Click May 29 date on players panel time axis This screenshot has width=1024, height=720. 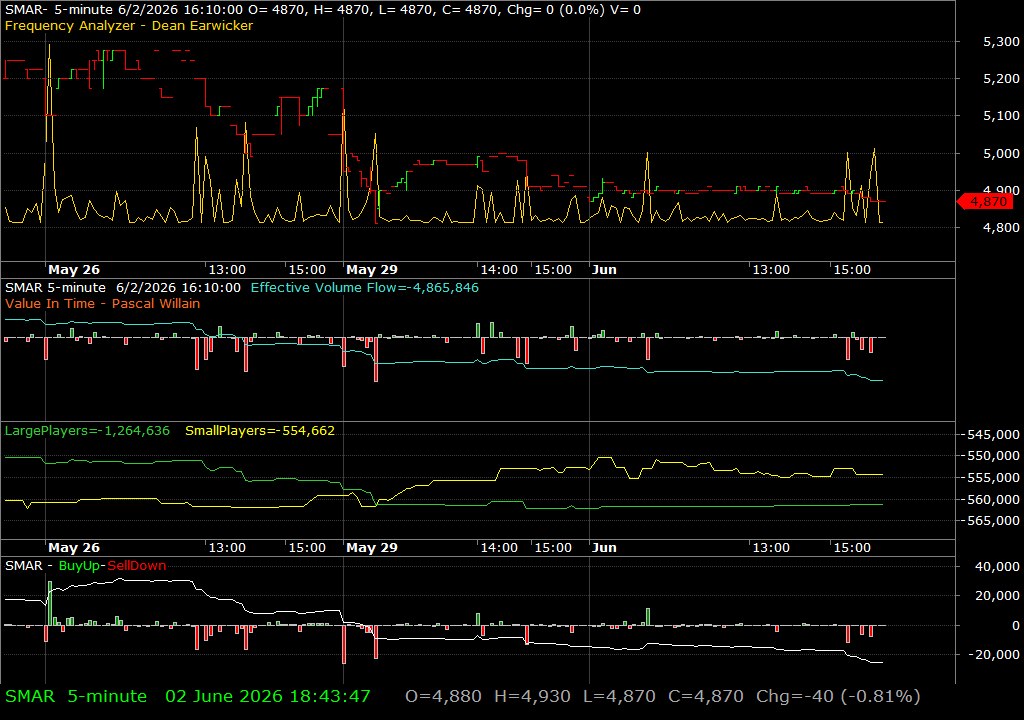372,548
